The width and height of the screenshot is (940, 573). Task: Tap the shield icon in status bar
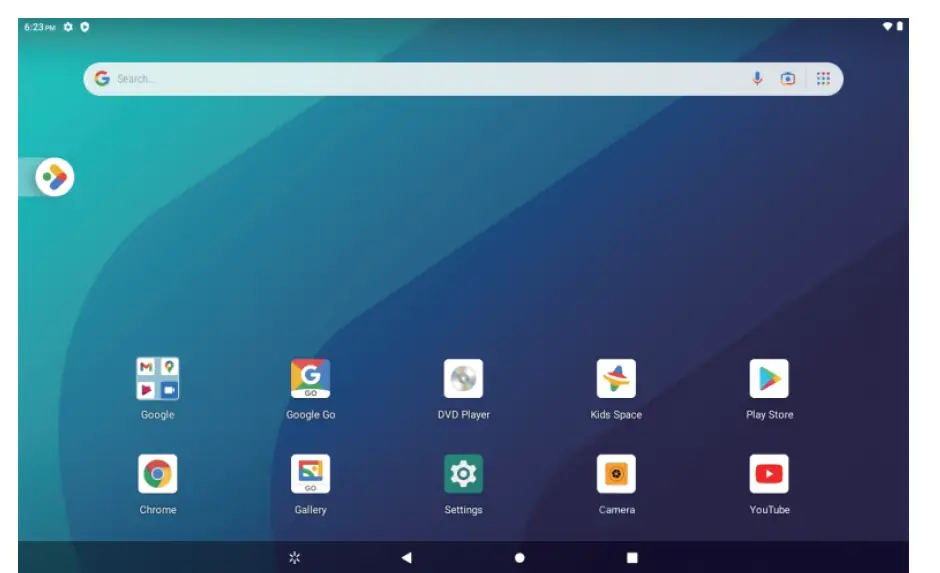(85, 27)
